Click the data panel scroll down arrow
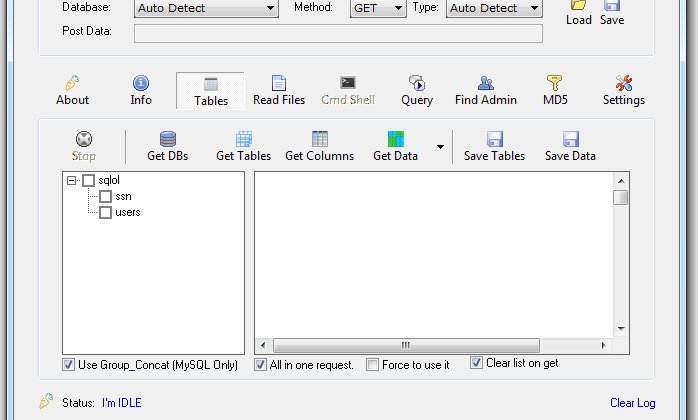The image size is (698, 420). click(621, 329)
